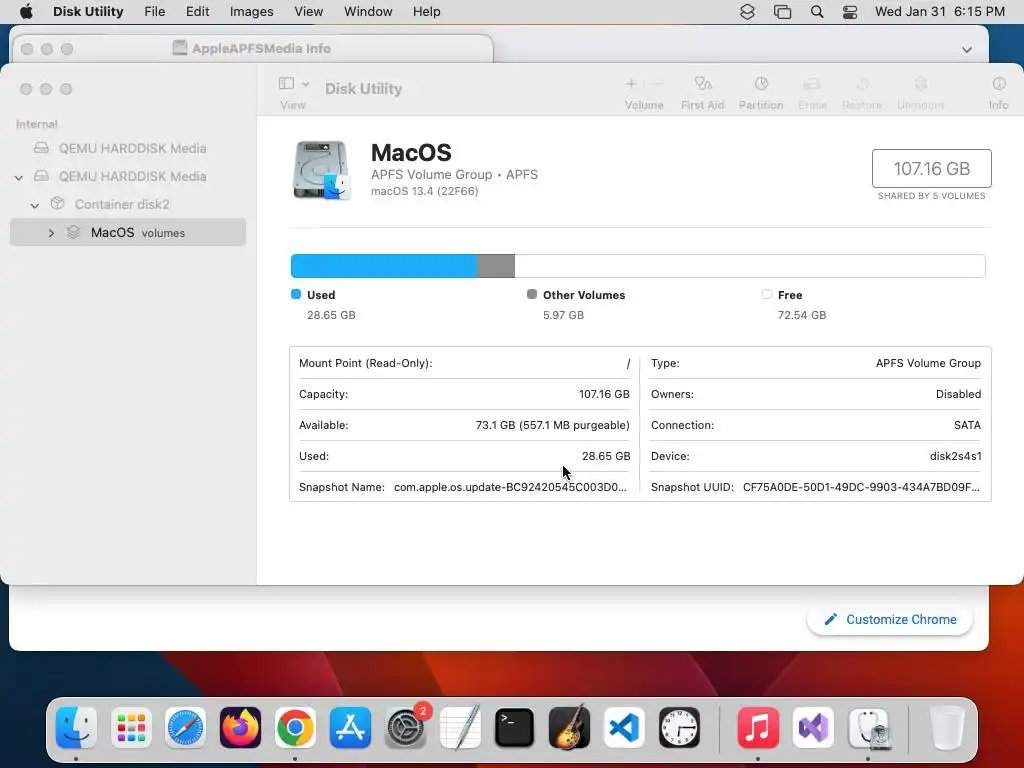Open Launchpad from the Dock
Viewport: 1024px width, 768px height.
(131, 728)
